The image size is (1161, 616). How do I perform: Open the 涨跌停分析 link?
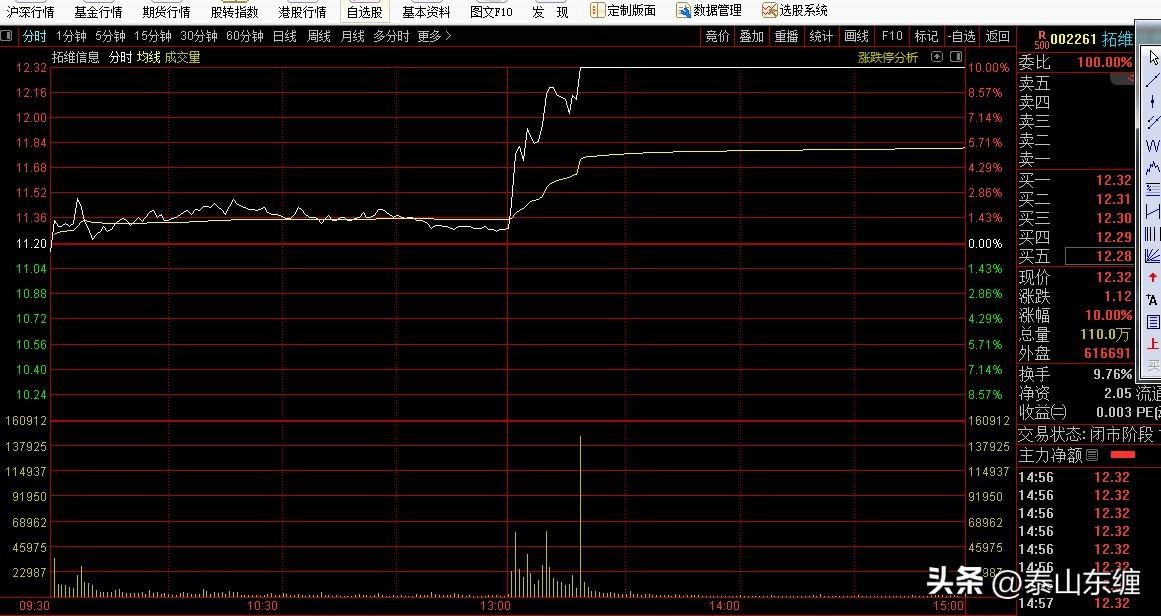[887, 57]
